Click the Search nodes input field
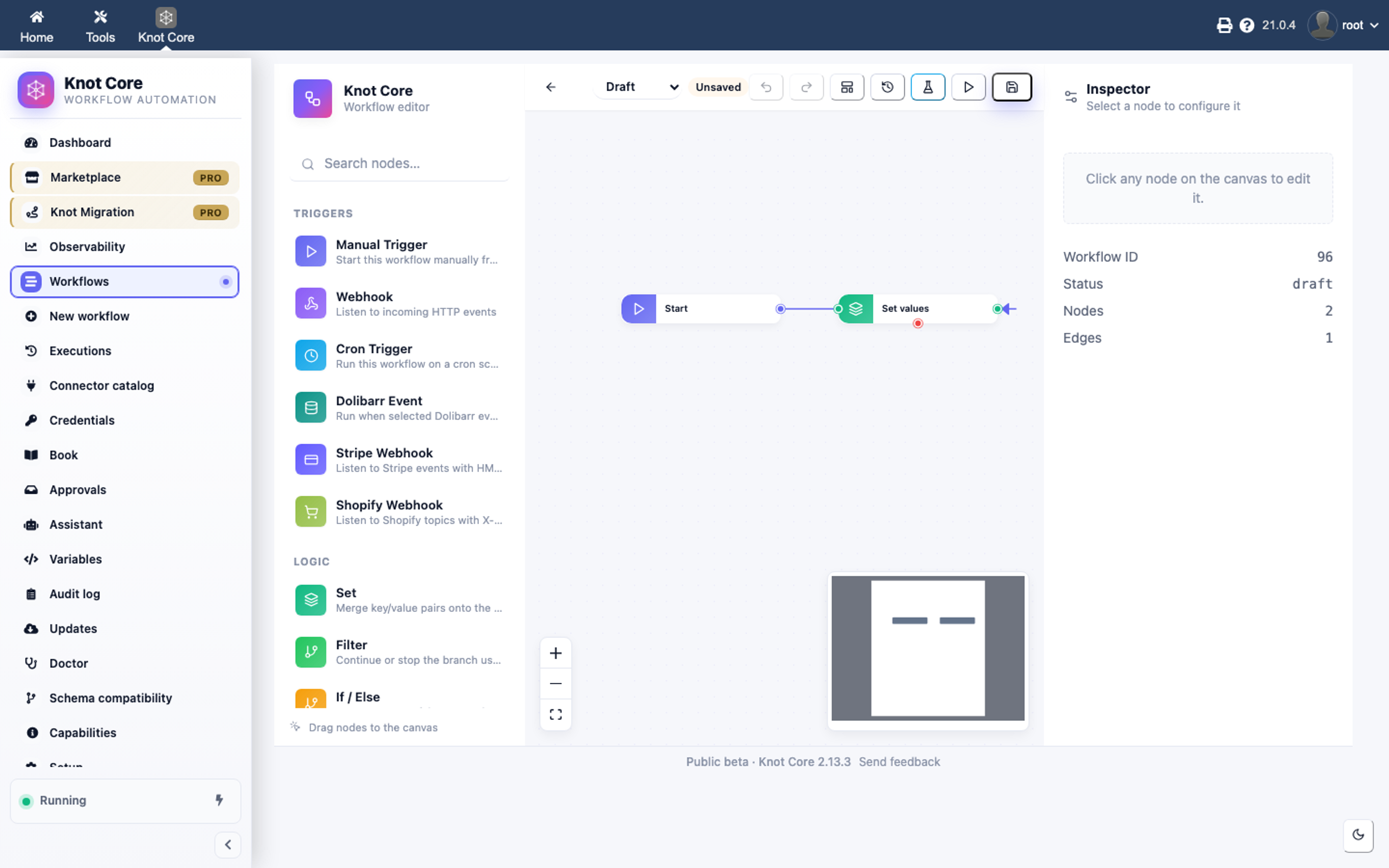This screenshot has width=1389, height=868. click(x=399, y=163)
